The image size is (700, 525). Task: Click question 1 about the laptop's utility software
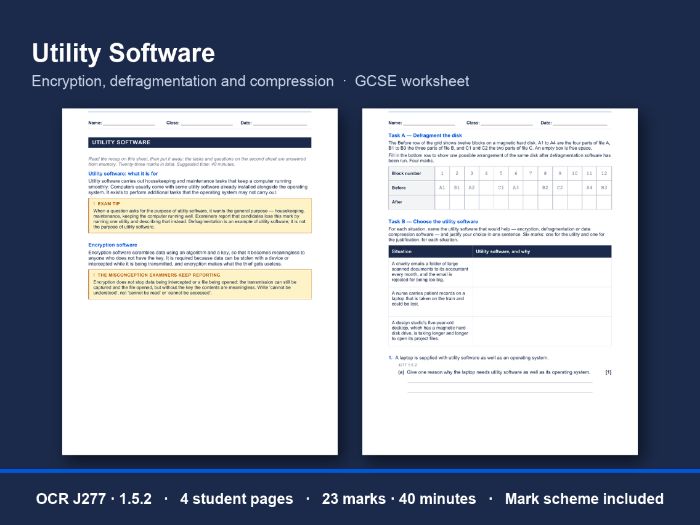click(468, 358)
